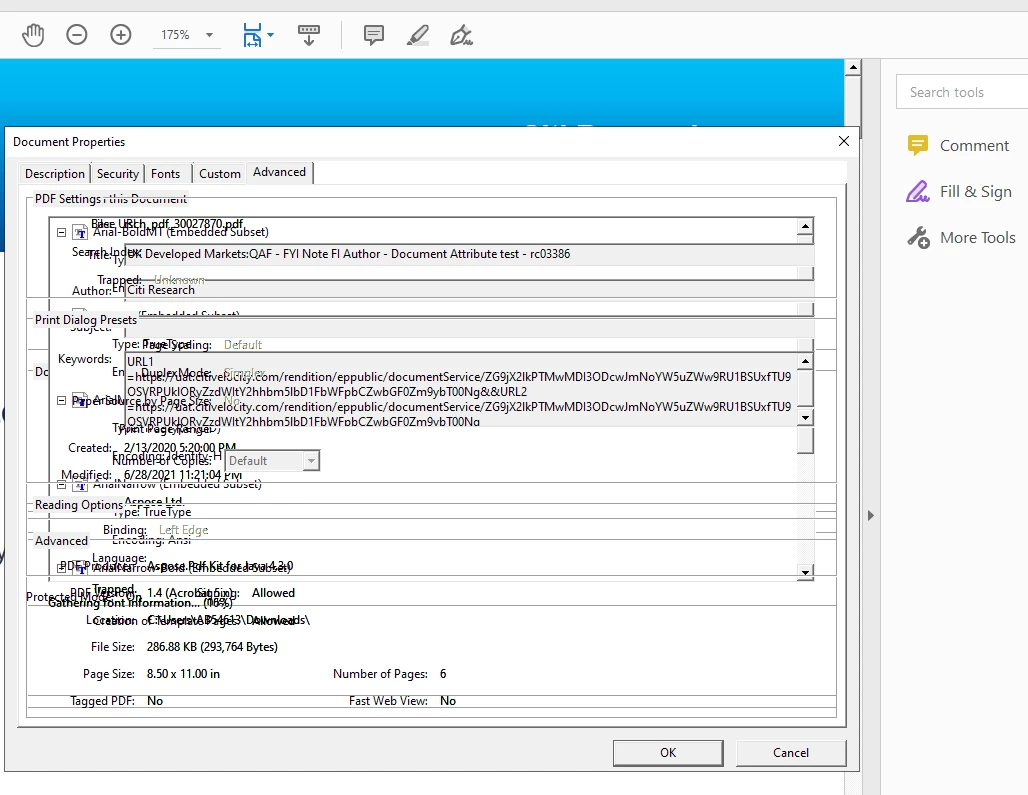Select the Page Size 8.50 x 11.00 in
The width and height of the screenshot is (1028, 795).
pos(184,674)
